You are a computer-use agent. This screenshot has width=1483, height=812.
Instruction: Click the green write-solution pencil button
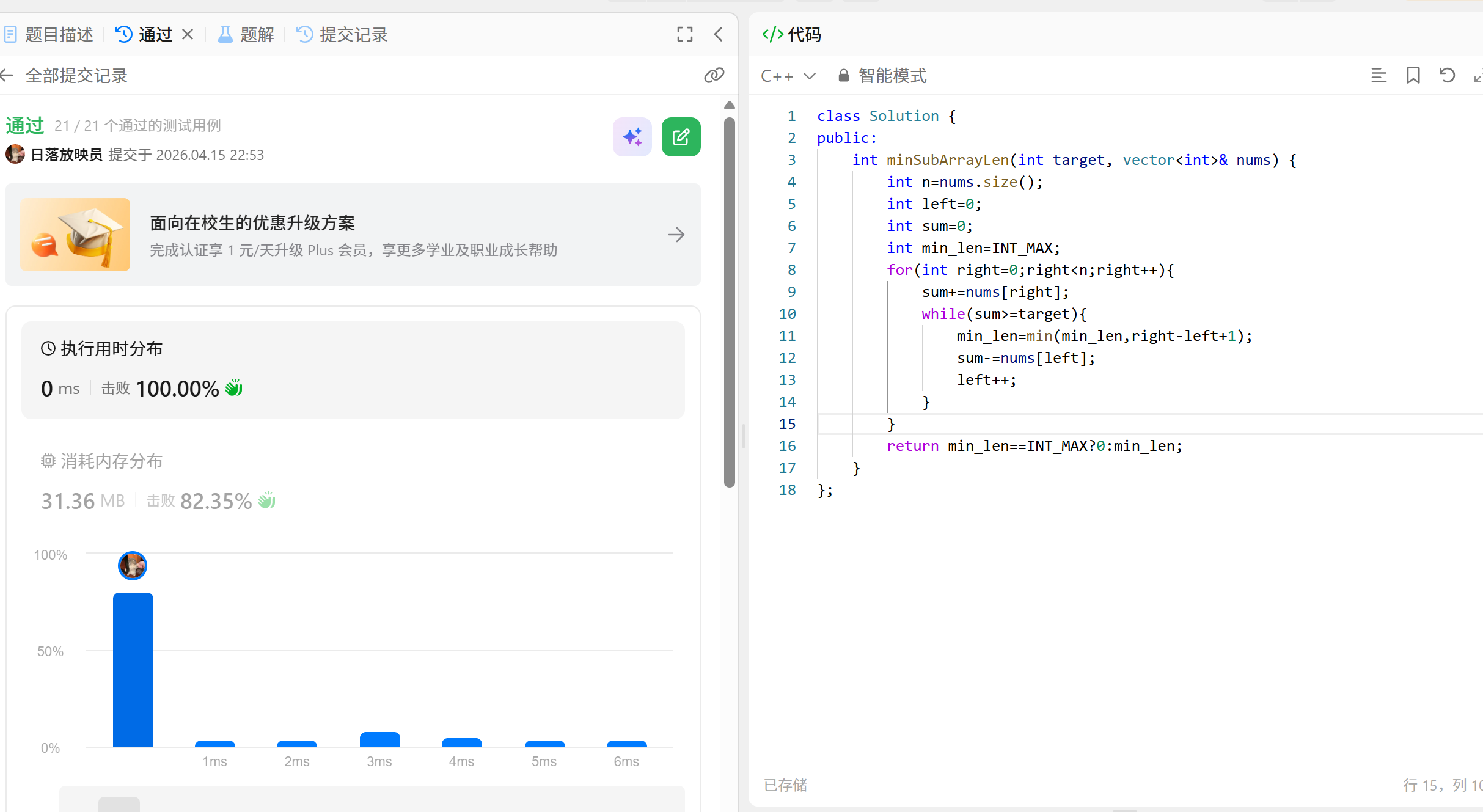(x=681, y=137)
